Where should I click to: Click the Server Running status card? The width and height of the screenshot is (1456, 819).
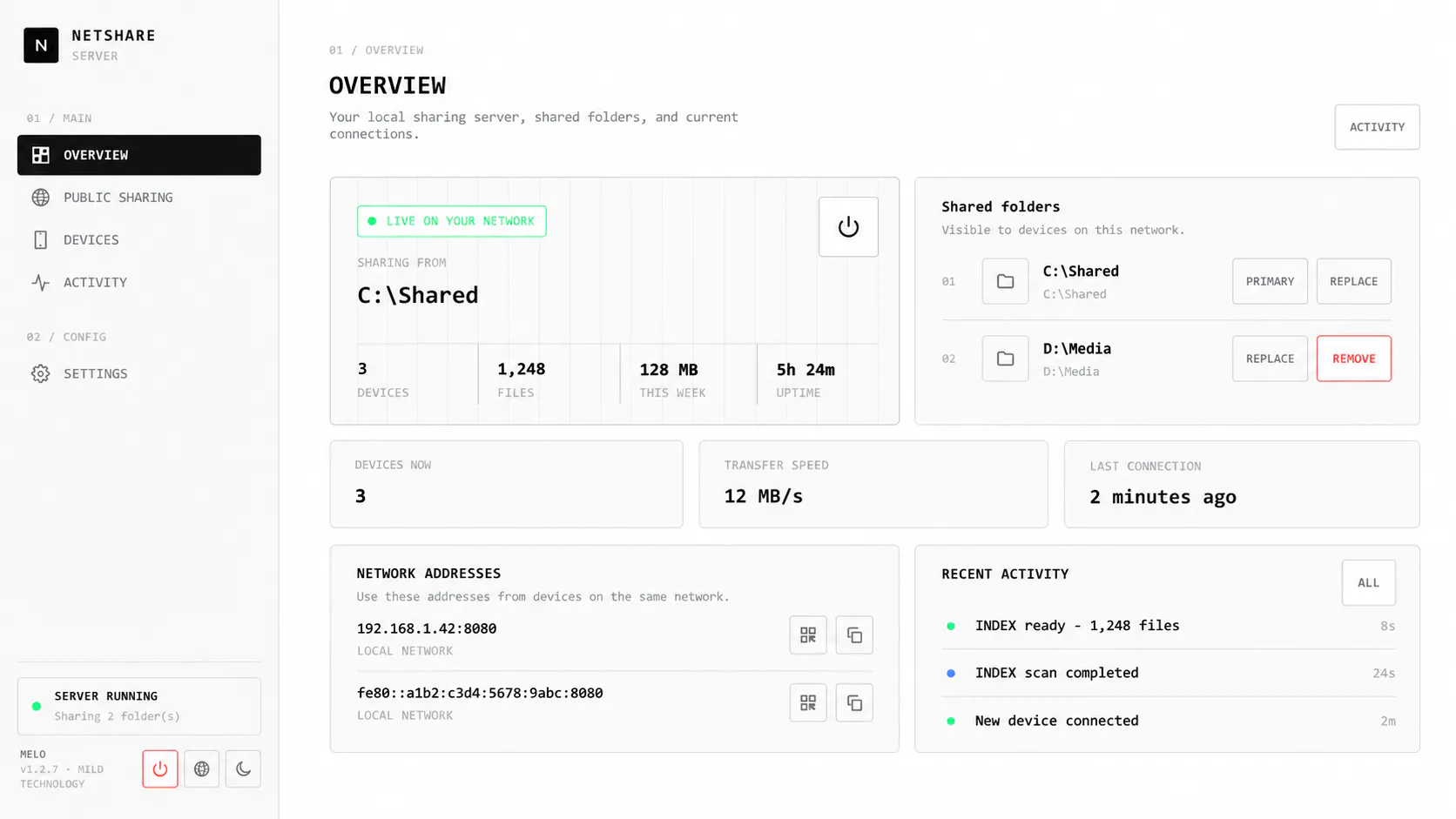pyautogui.click(x=139, y=706)
